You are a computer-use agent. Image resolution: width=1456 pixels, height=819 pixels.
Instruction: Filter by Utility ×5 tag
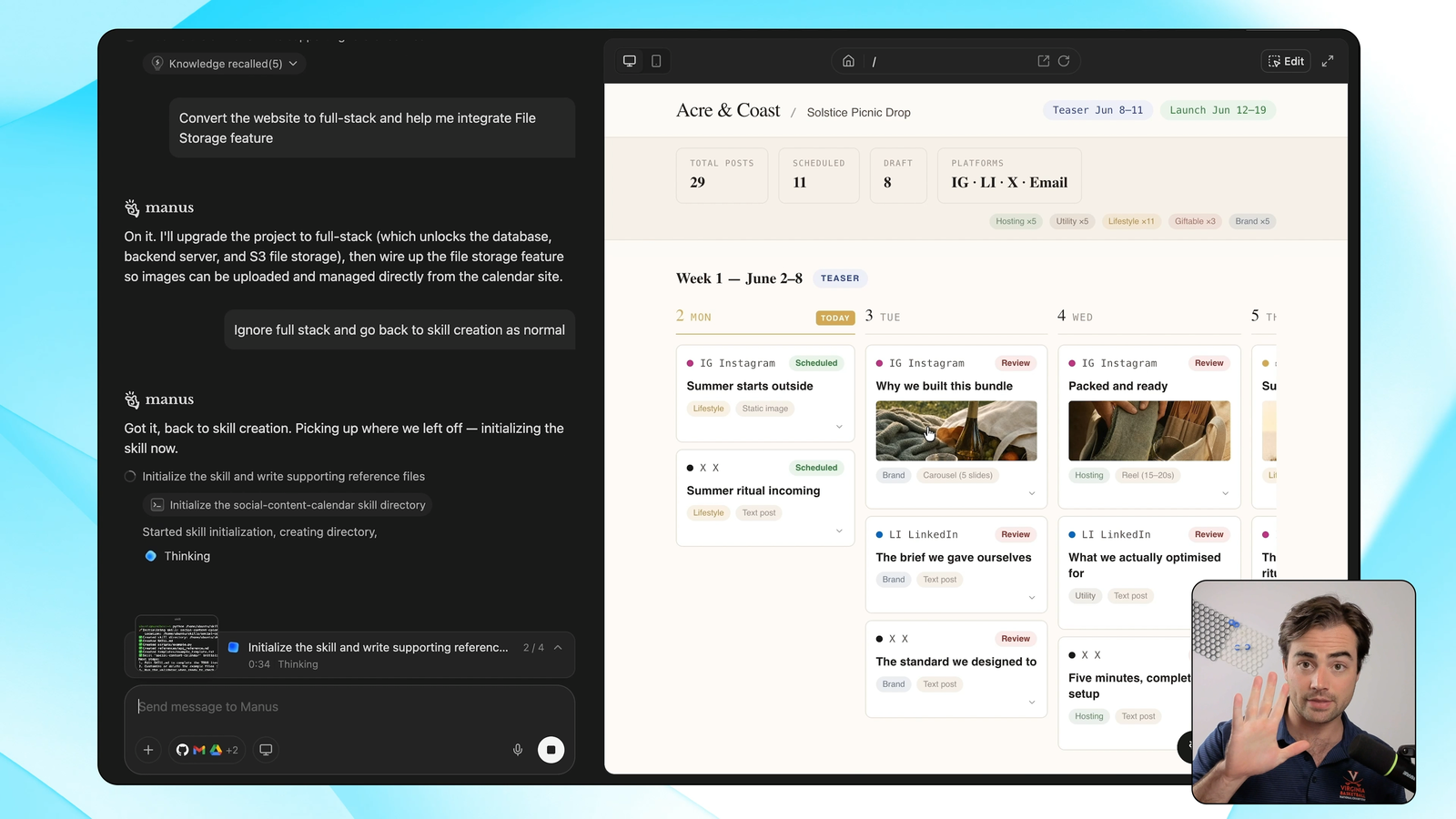(x=1072, y=221)
